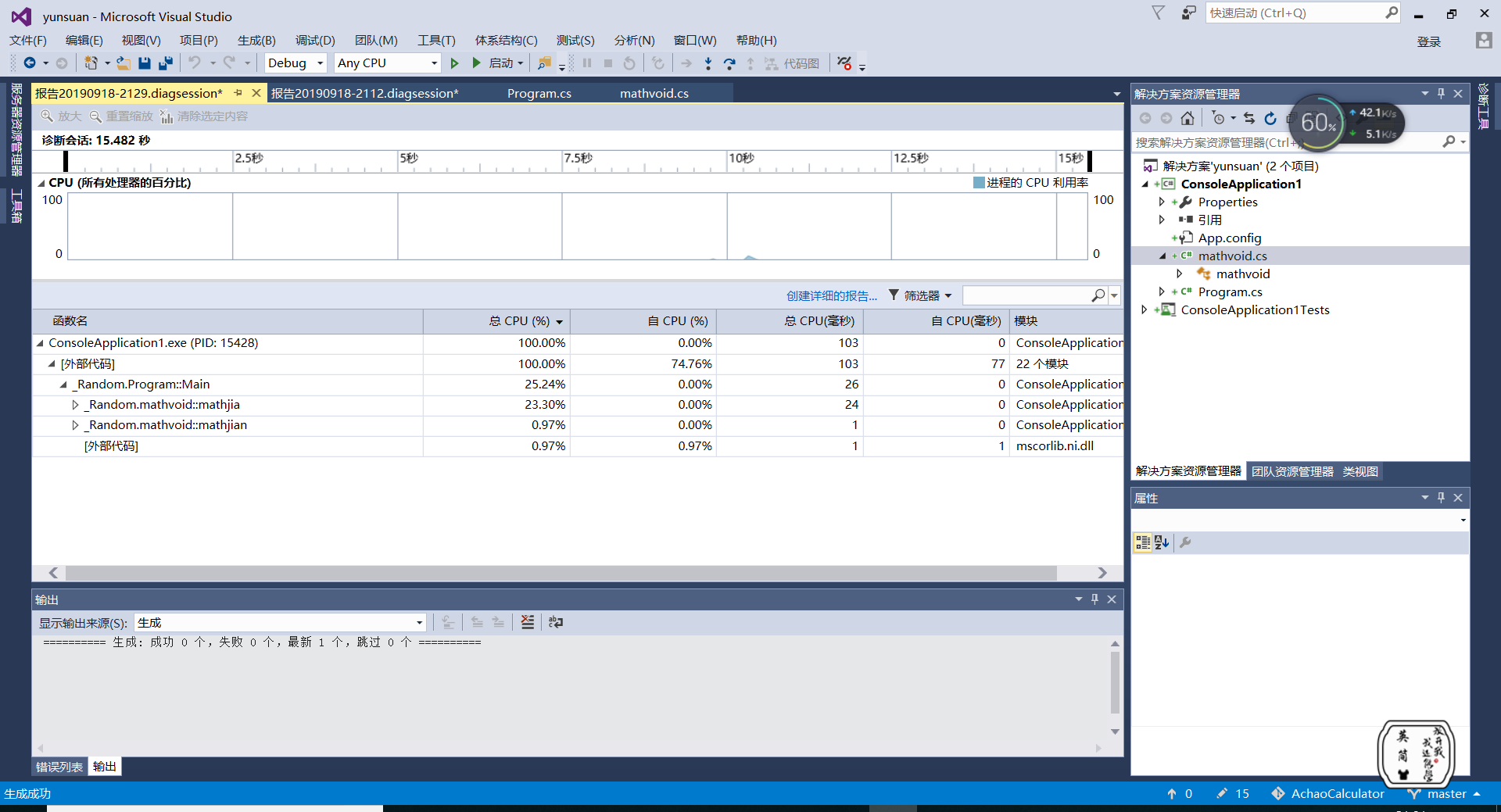Toggle word wrap in the Output panel
This screenshot has width=1501, height=812.
coord(556,622)
